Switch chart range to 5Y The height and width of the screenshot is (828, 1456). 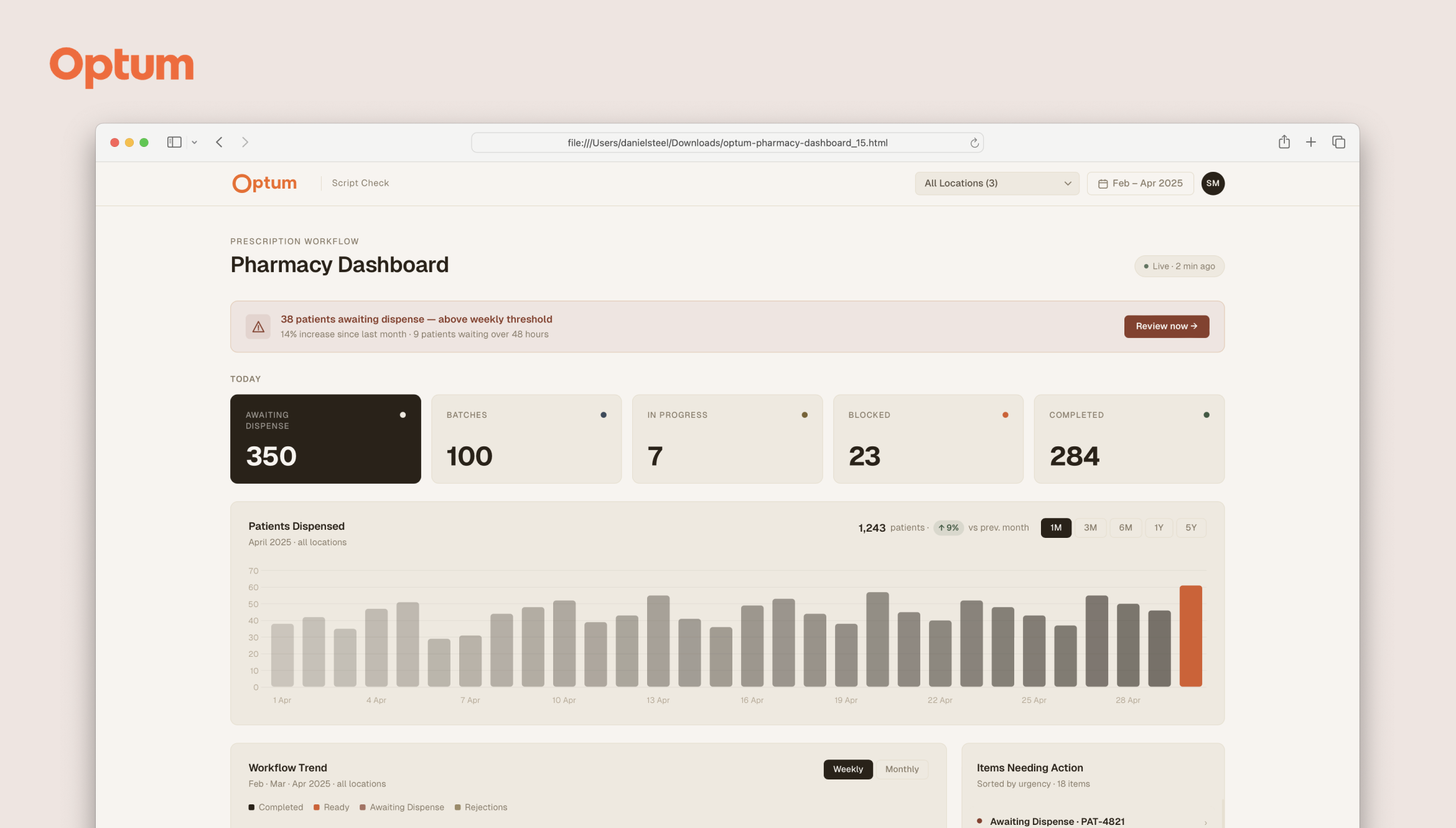1191,527
